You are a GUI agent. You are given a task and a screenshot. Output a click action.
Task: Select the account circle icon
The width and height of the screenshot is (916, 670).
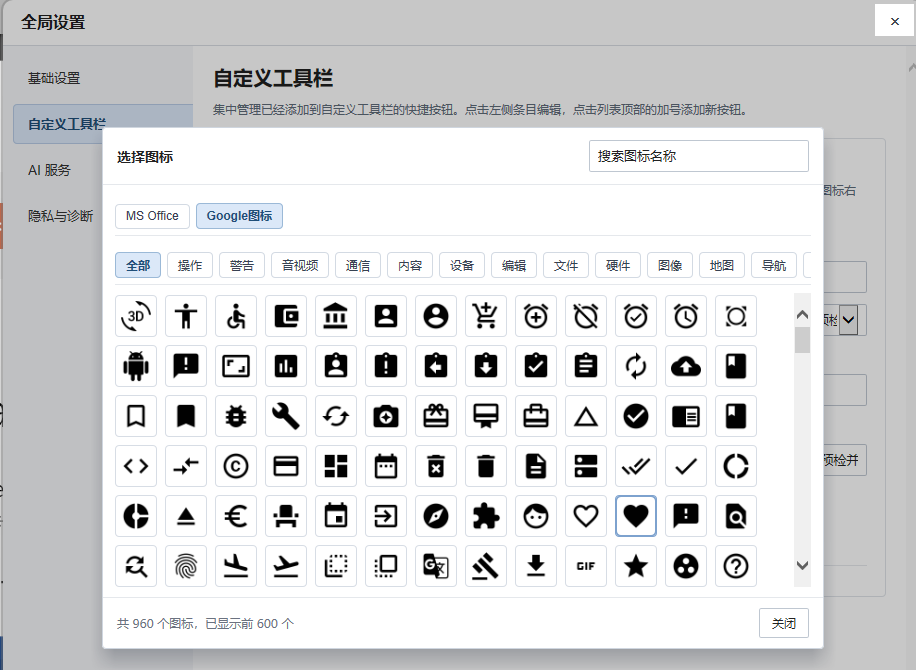pyautogui.click(x=436, y=316)
